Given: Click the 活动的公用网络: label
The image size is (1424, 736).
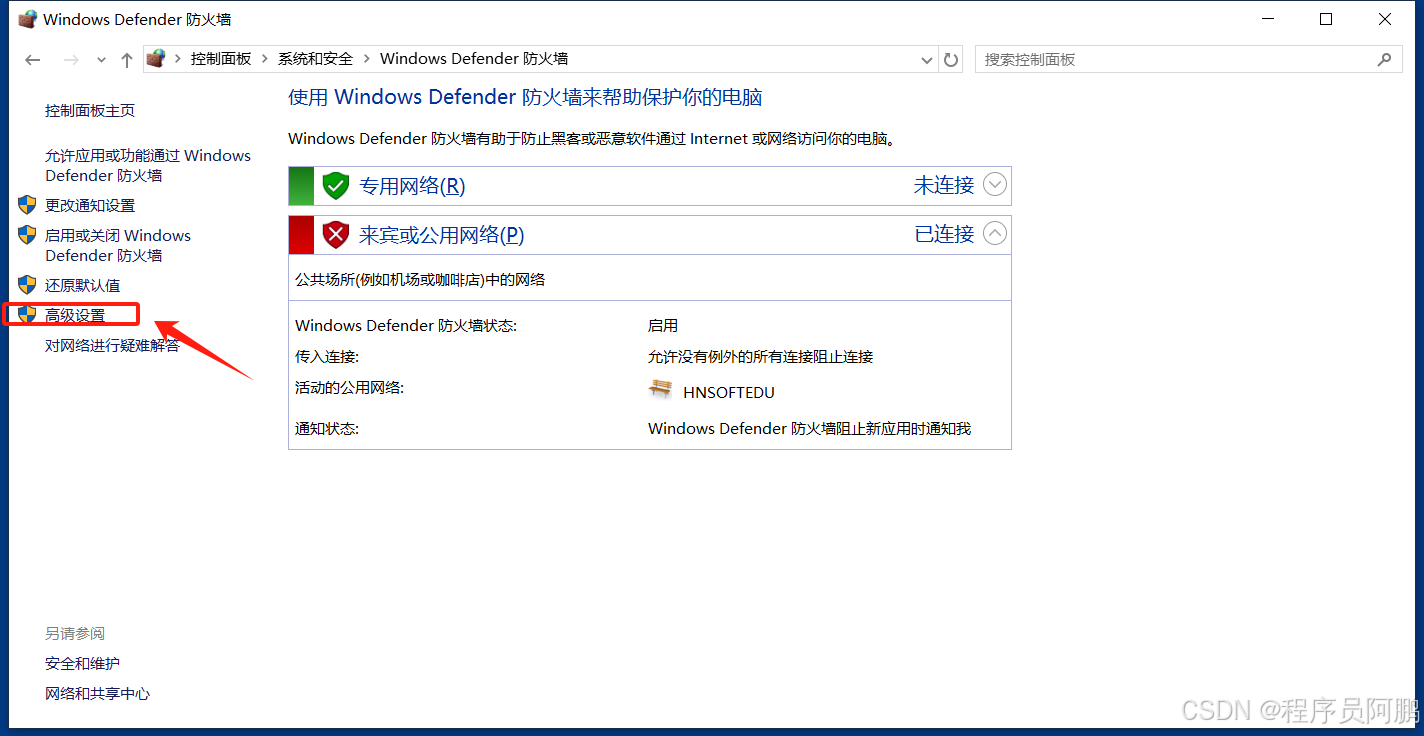Looking at the screenshot, I should point(349,388).
